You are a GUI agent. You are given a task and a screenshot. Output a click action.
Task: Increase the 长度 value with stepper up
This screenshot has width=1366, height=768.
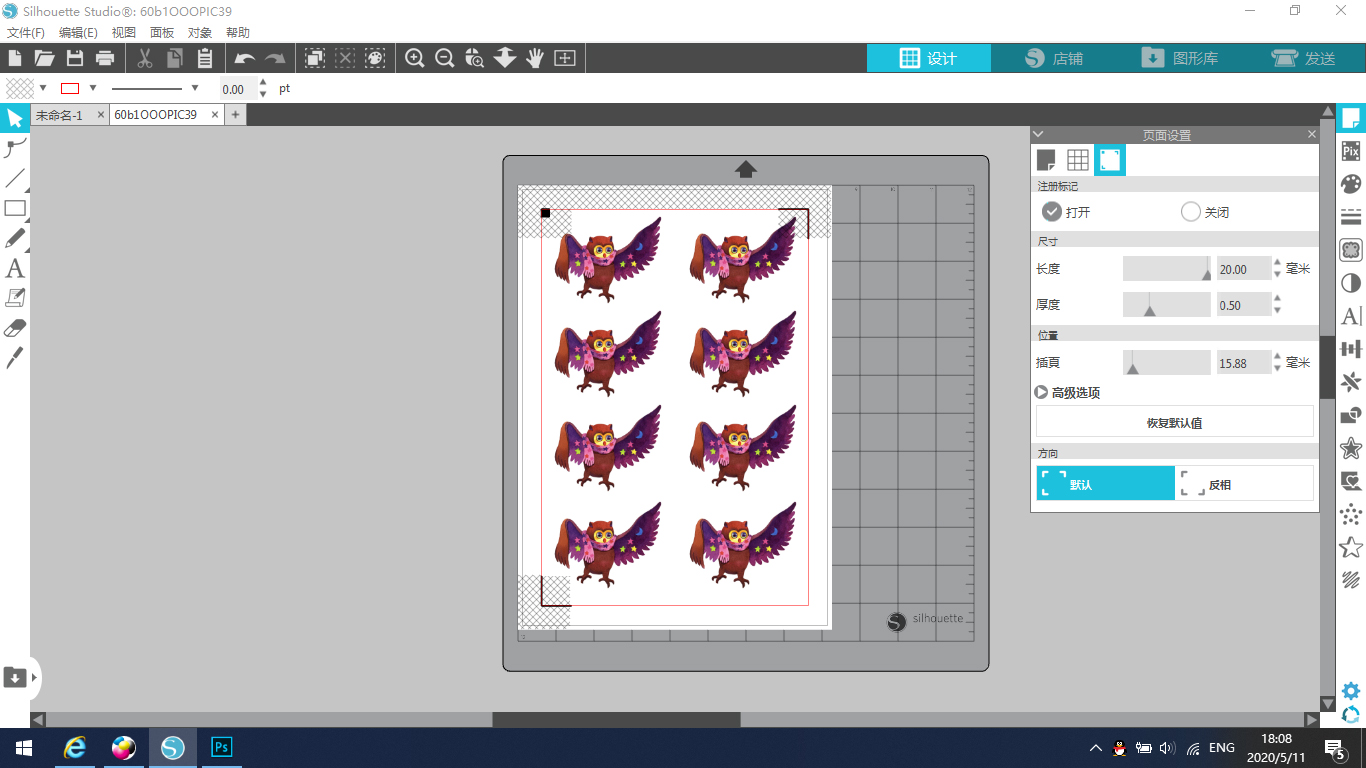tap(1277, 263)
